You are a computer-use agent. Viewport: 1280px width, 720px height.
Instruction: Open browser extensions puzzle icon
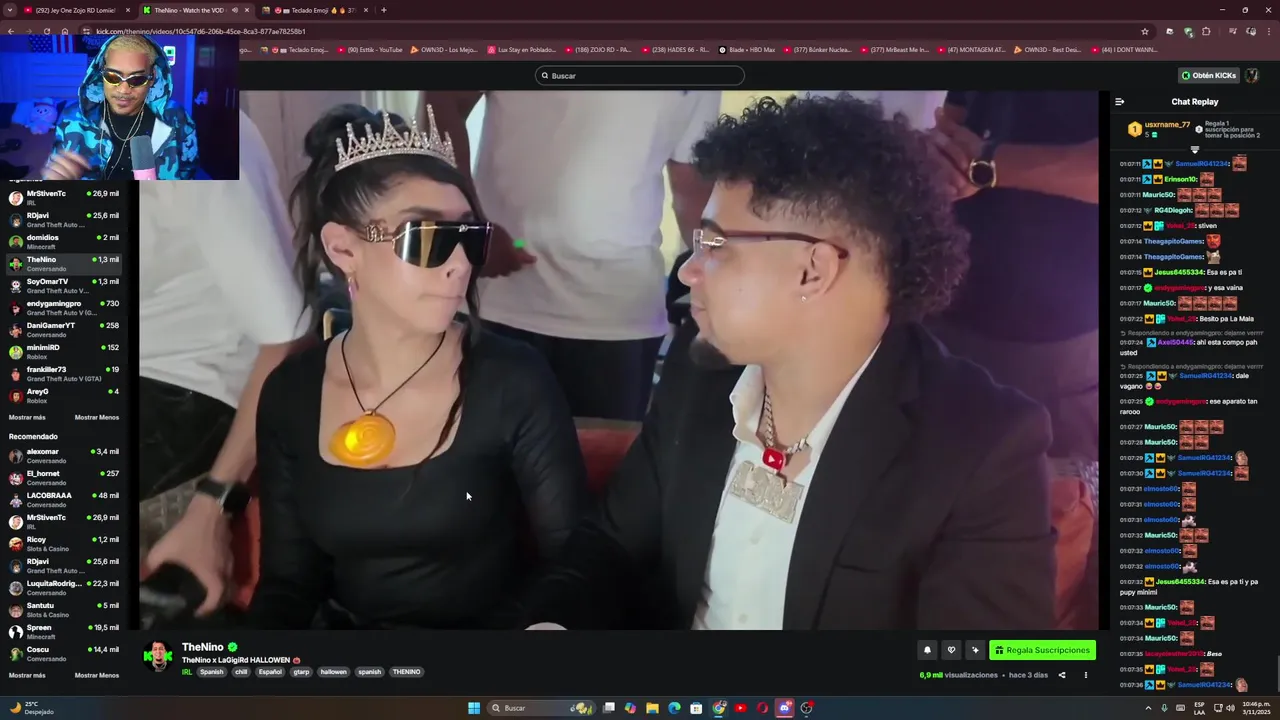(x=1205, y=31)
